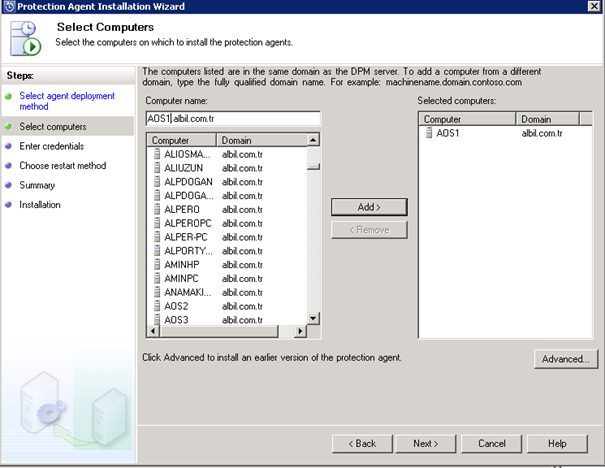Image resolution: width=605 pixels, height=468 pixels.
Task: Click the wizard title bar shield icon
Action: click(9, 7)
